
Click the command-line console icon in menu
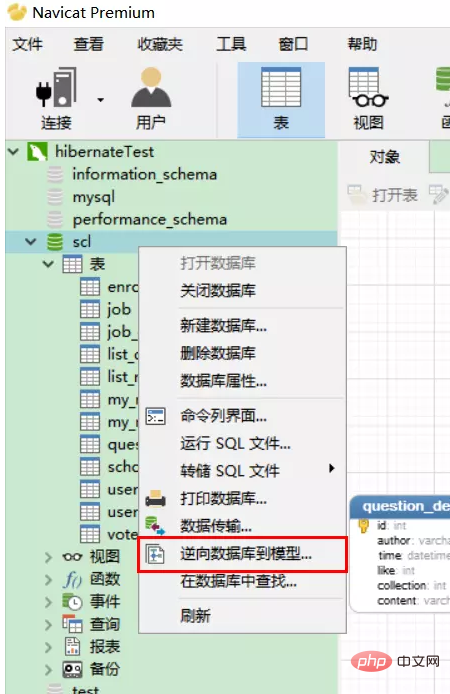tap(156, 416)
